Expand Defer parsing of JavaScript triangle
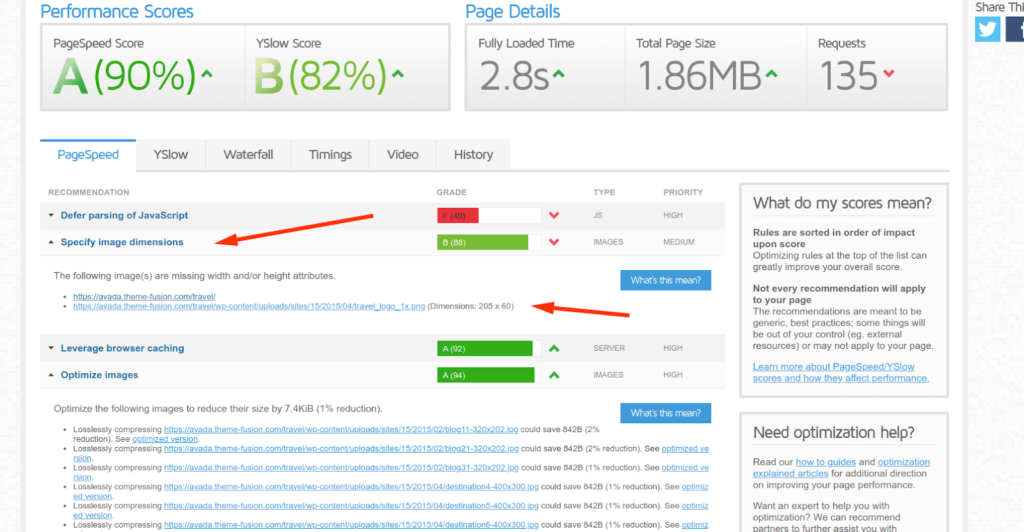 [51, 215]
